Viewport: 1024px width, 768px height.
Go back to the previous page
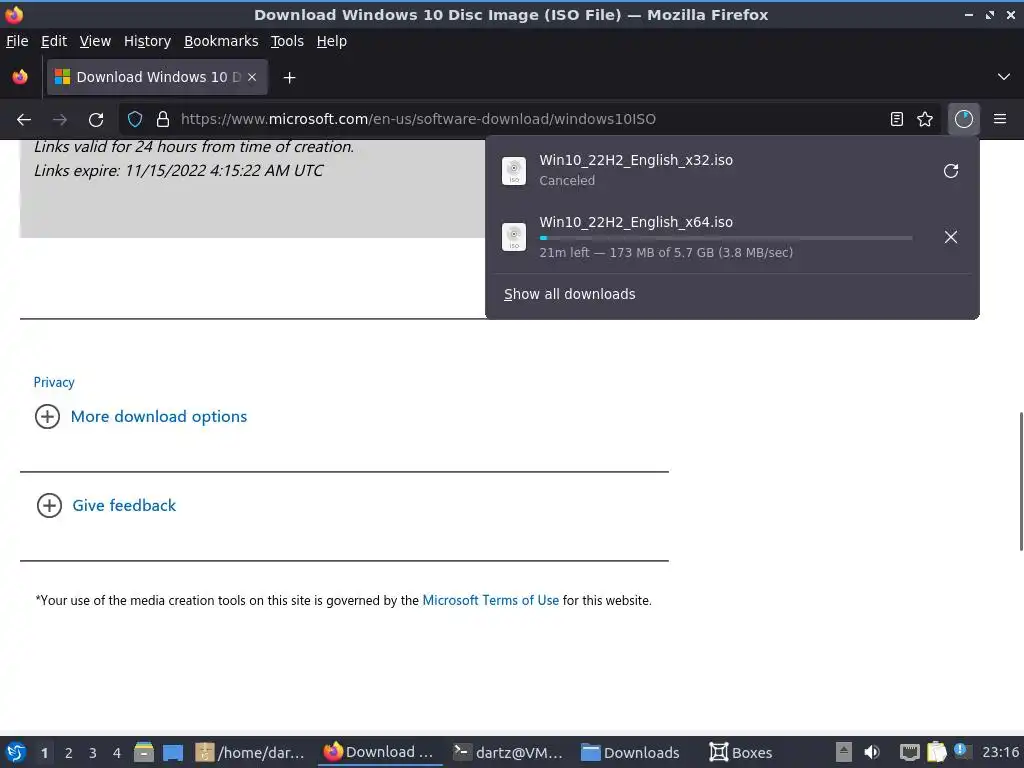tap(24, 120)
